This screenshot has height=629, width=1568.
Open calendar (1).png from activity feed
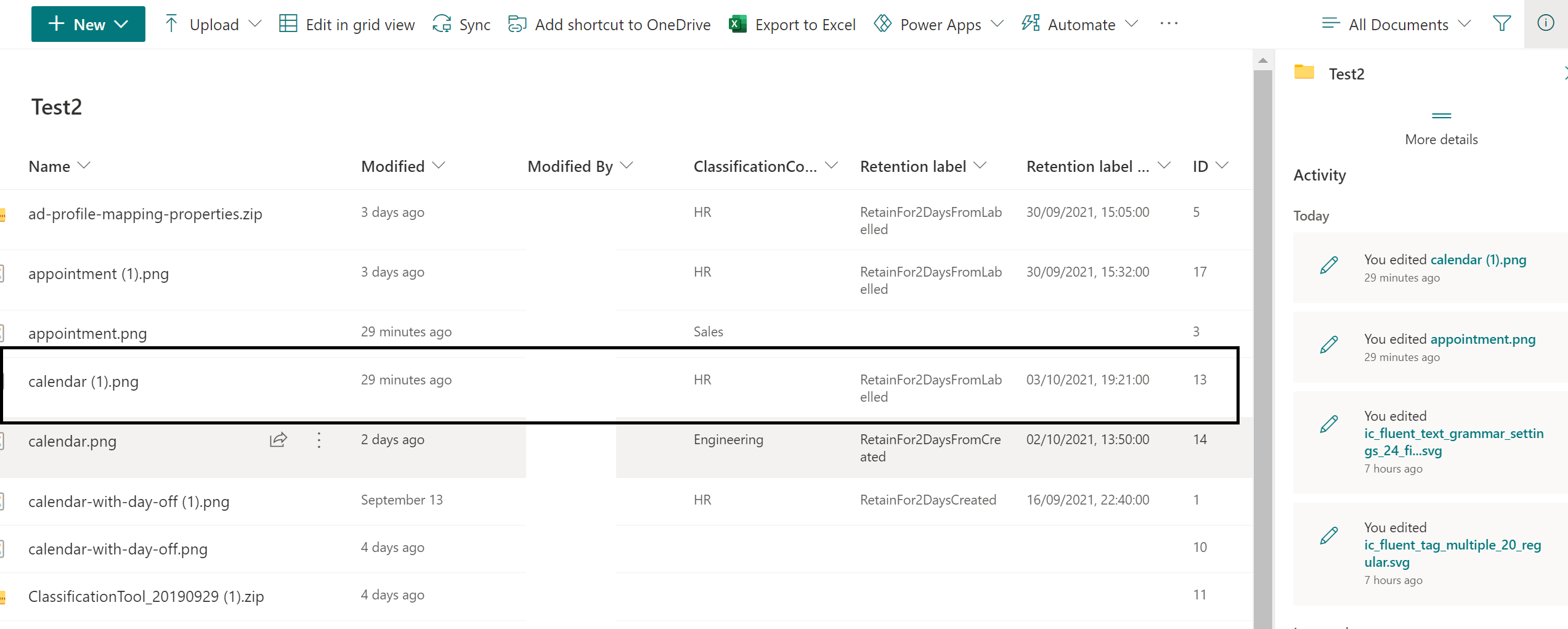click(x=1479, y=259)
